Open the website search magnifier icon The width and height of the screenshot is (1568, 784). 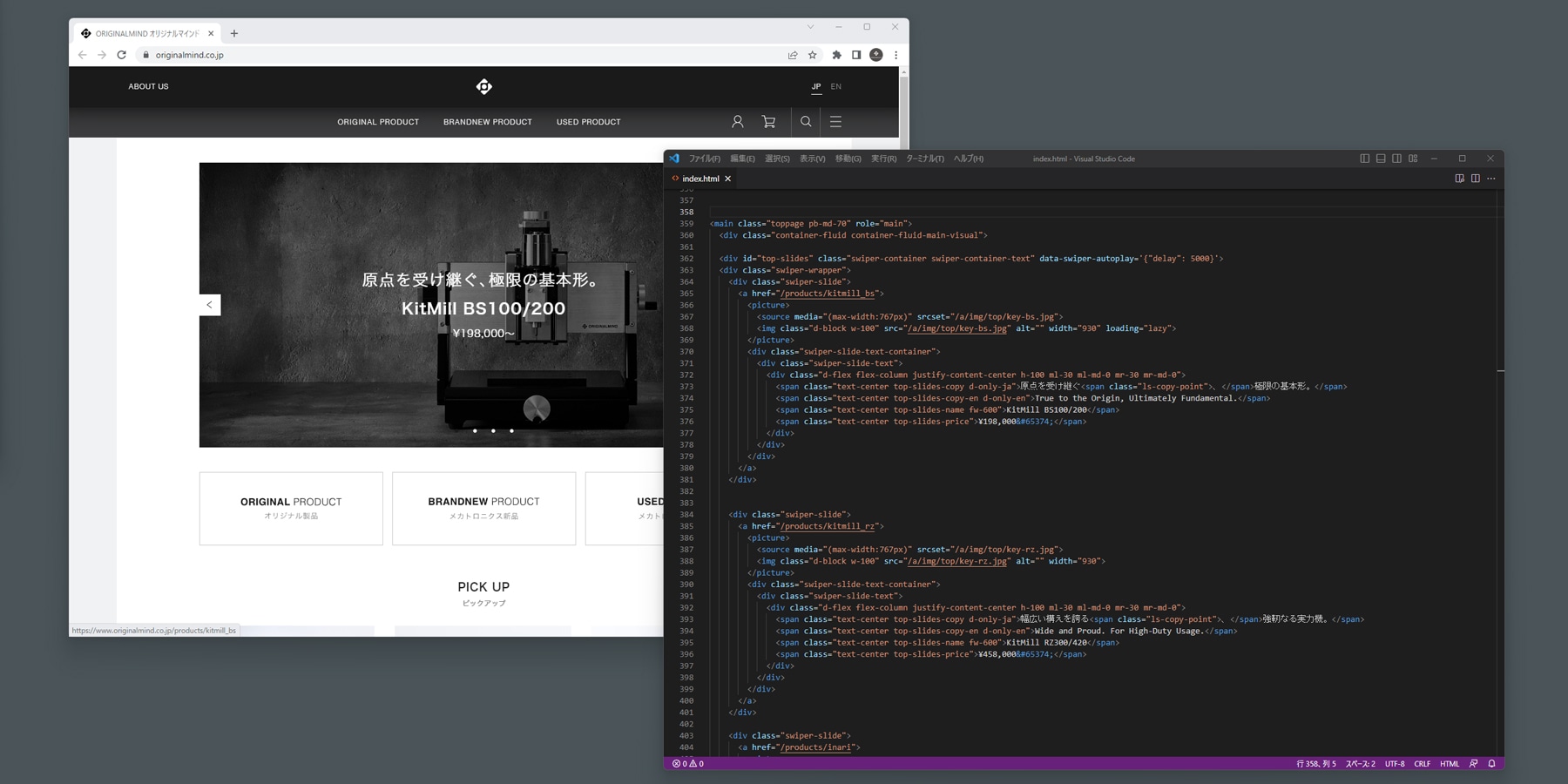point(806,122)
